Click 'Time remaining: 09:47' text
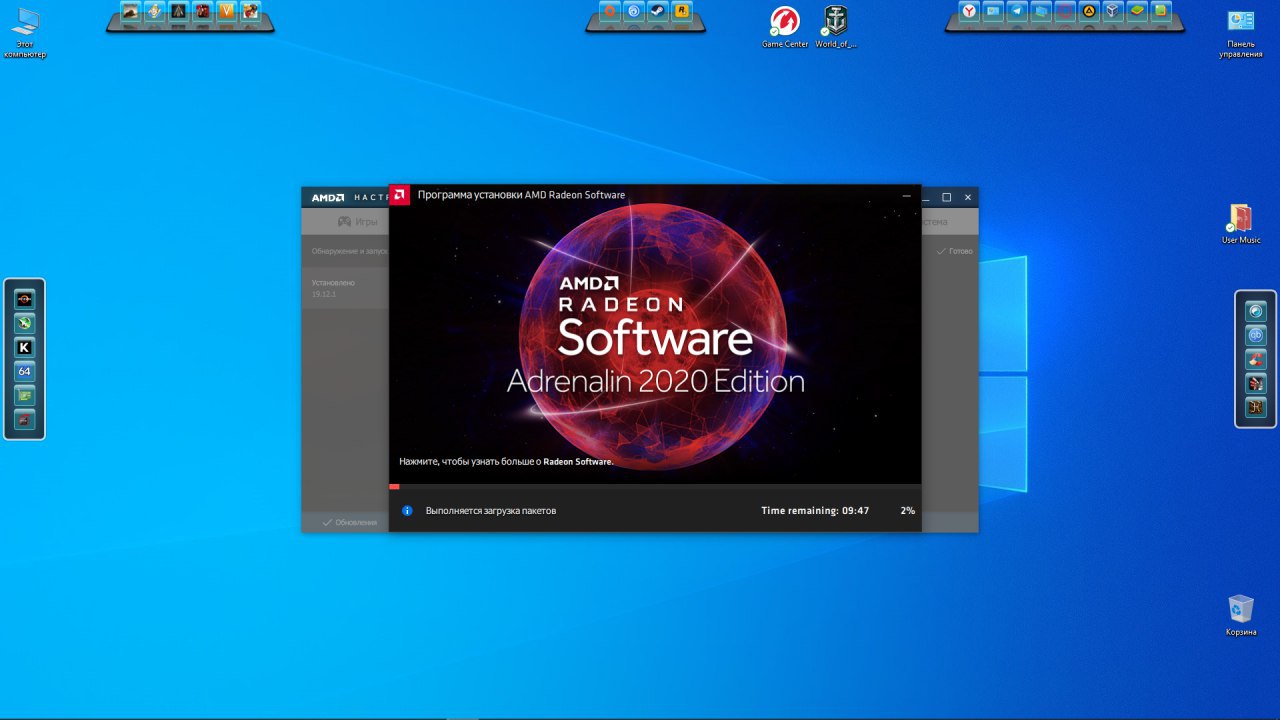The width and height of the screenshot is (1280, 720). [x=815, y=510]
